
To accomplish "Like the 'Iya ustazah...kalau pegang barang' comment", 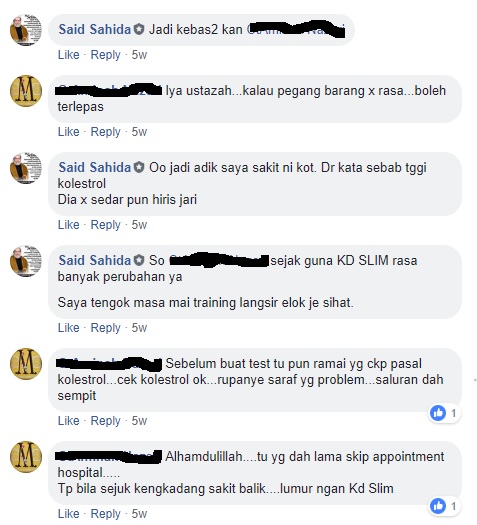I will [x=69, y=132].
